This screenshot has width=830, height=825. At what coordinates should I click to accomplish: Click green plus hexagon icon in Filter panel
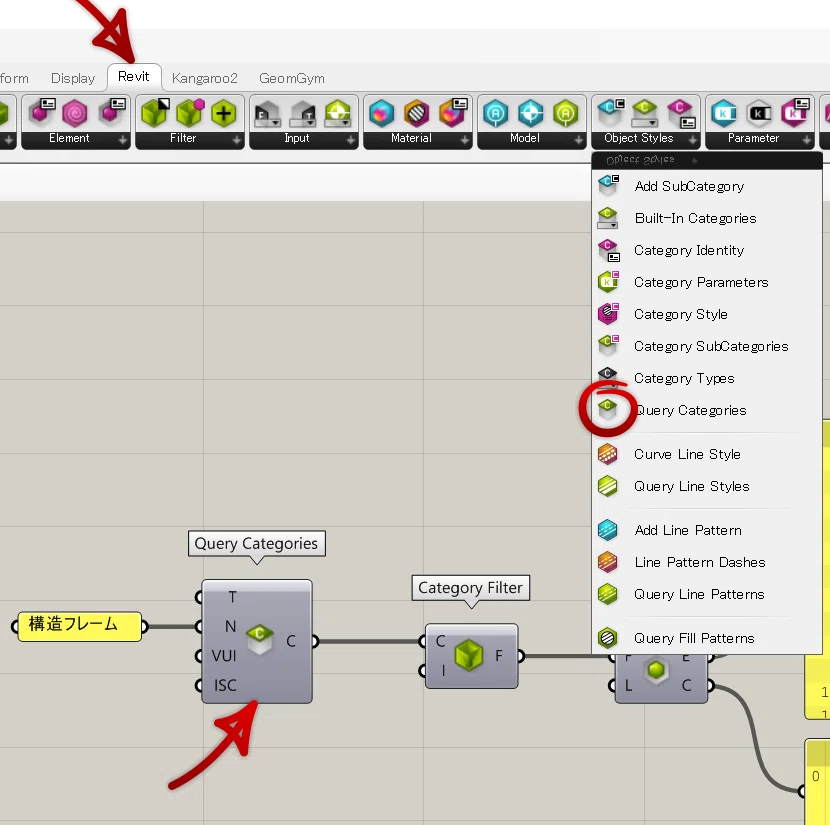[224, 113]
